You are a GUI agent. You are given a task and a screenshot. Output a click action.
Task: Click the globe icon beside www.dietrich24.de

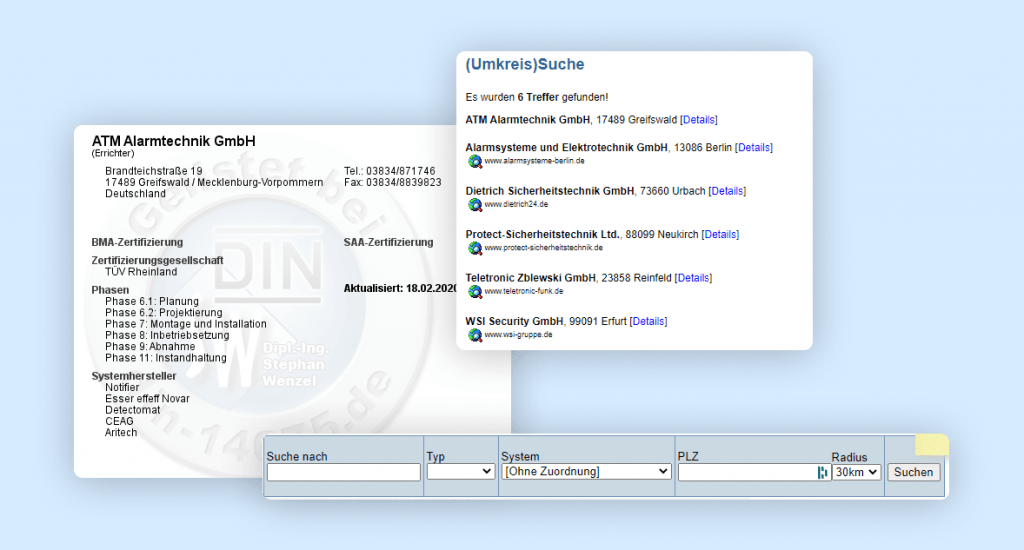click(x=475, y=204)
